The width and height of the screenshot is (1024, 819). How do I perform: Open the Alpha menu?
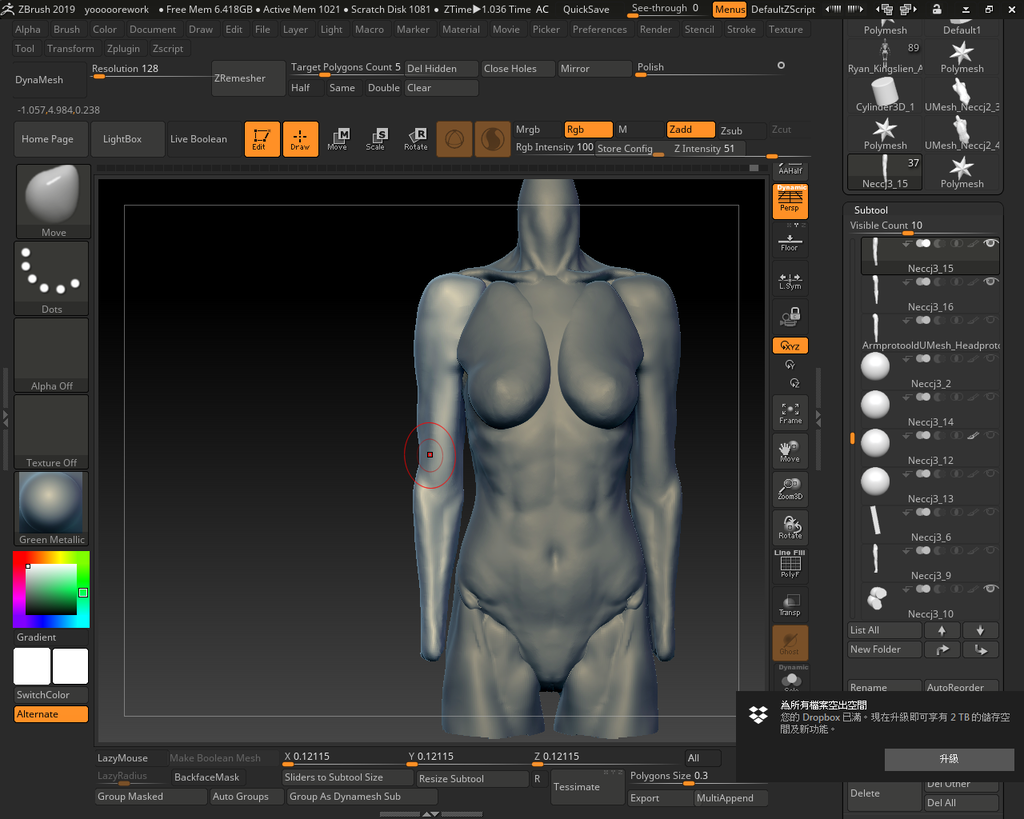click(27, 29)
